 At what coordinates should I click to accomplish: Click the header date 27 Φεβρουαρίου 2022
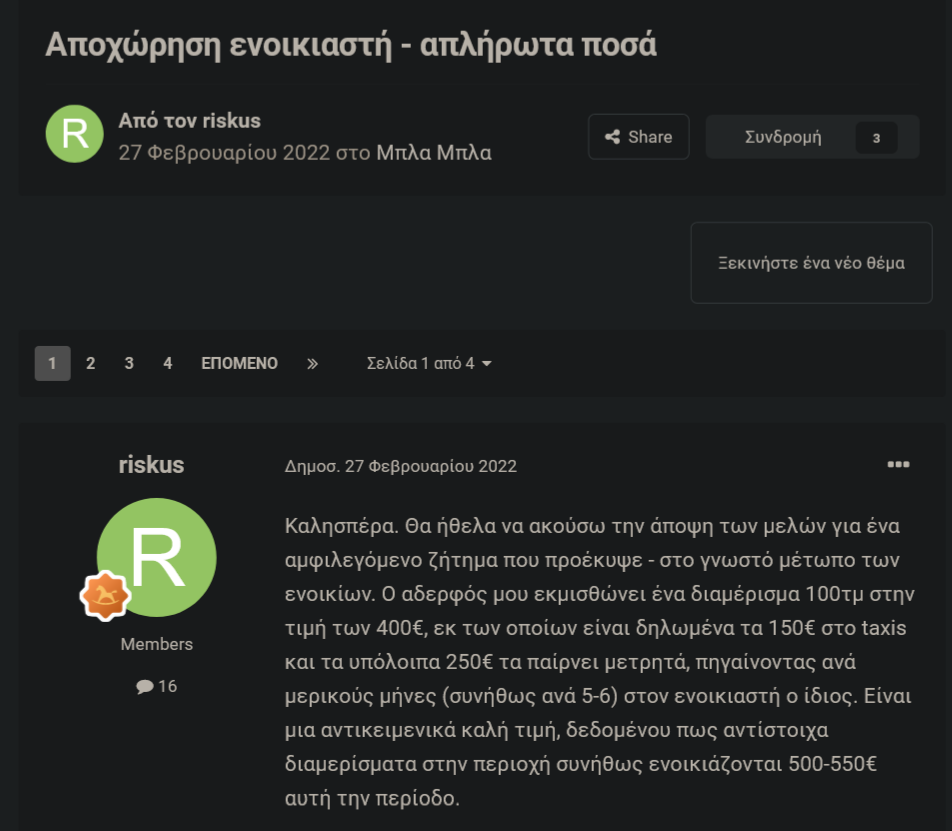pyautogui.click(x=224, y=152)
